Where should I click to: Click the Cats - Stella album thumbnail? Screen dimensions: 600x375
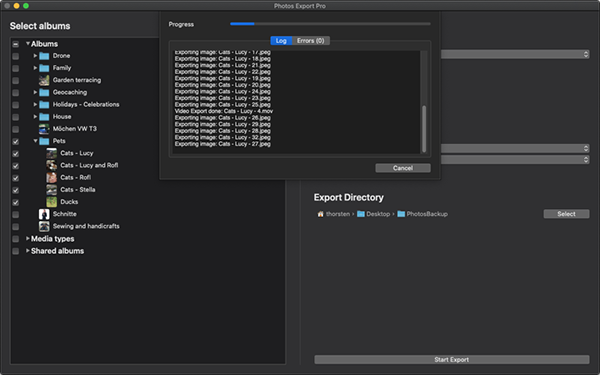52,190
